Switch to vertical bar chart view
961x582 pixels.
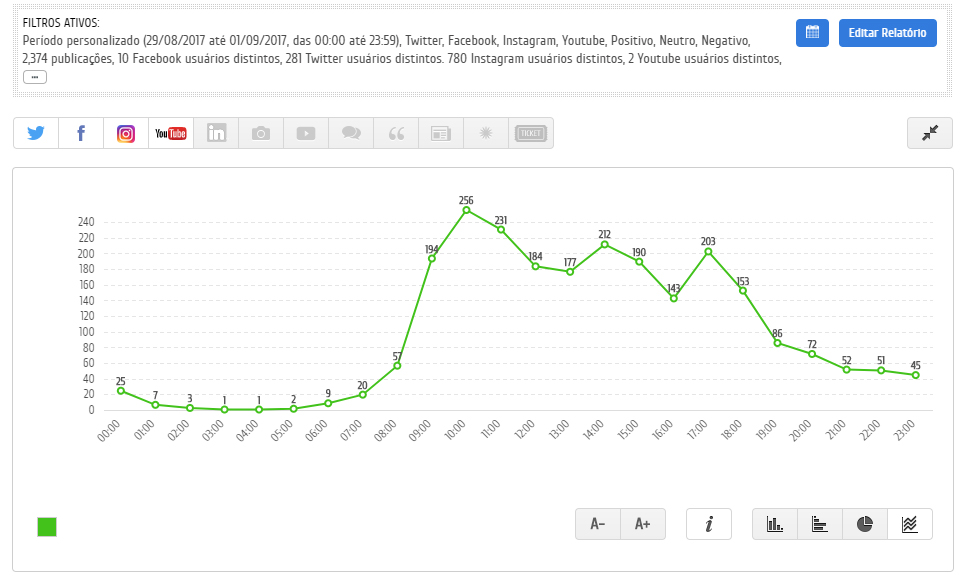pyautogui.click(x=775, y=524)
